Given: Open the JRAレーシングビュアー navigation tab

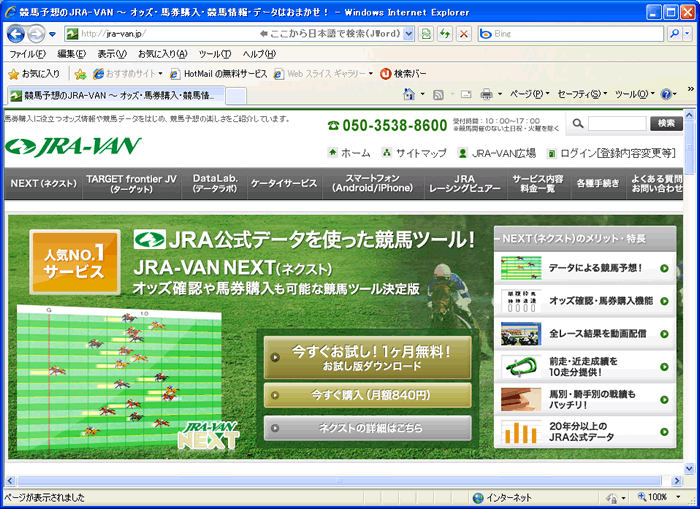Looking at the screenshot, I should point(465,184).
